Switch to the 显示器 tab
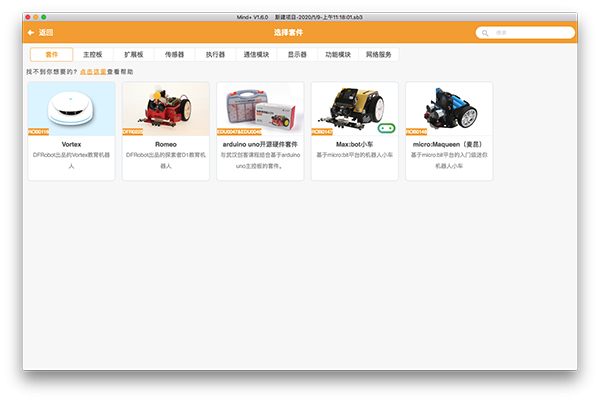Image resolution: width=600 pixels, height=402 pixels. coord(297,55)
